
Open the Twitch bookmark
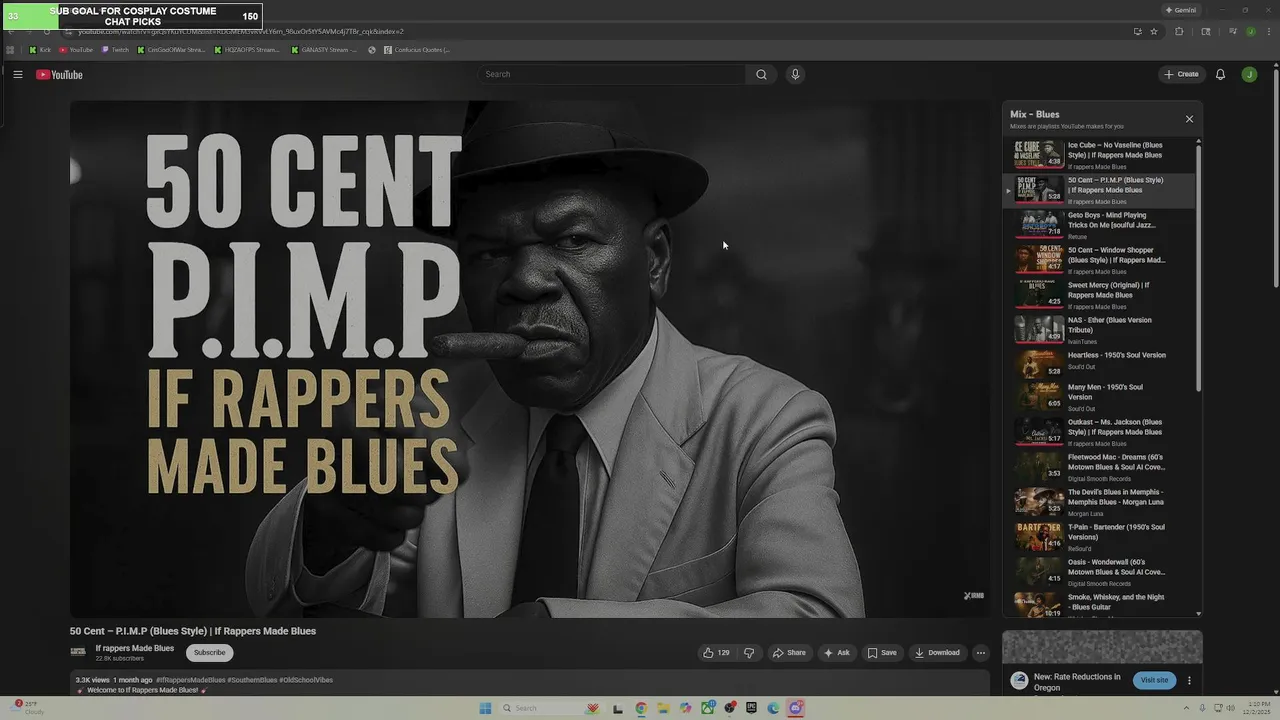coord(115,49)
